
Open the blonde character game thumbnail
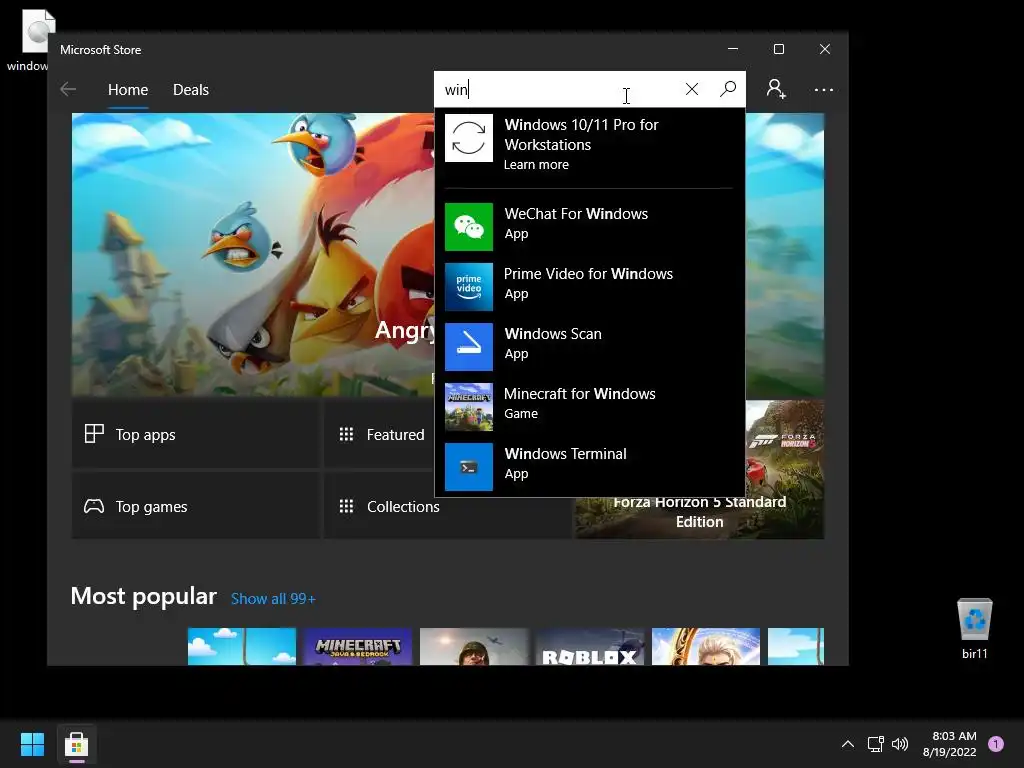(x=706, y=647)
